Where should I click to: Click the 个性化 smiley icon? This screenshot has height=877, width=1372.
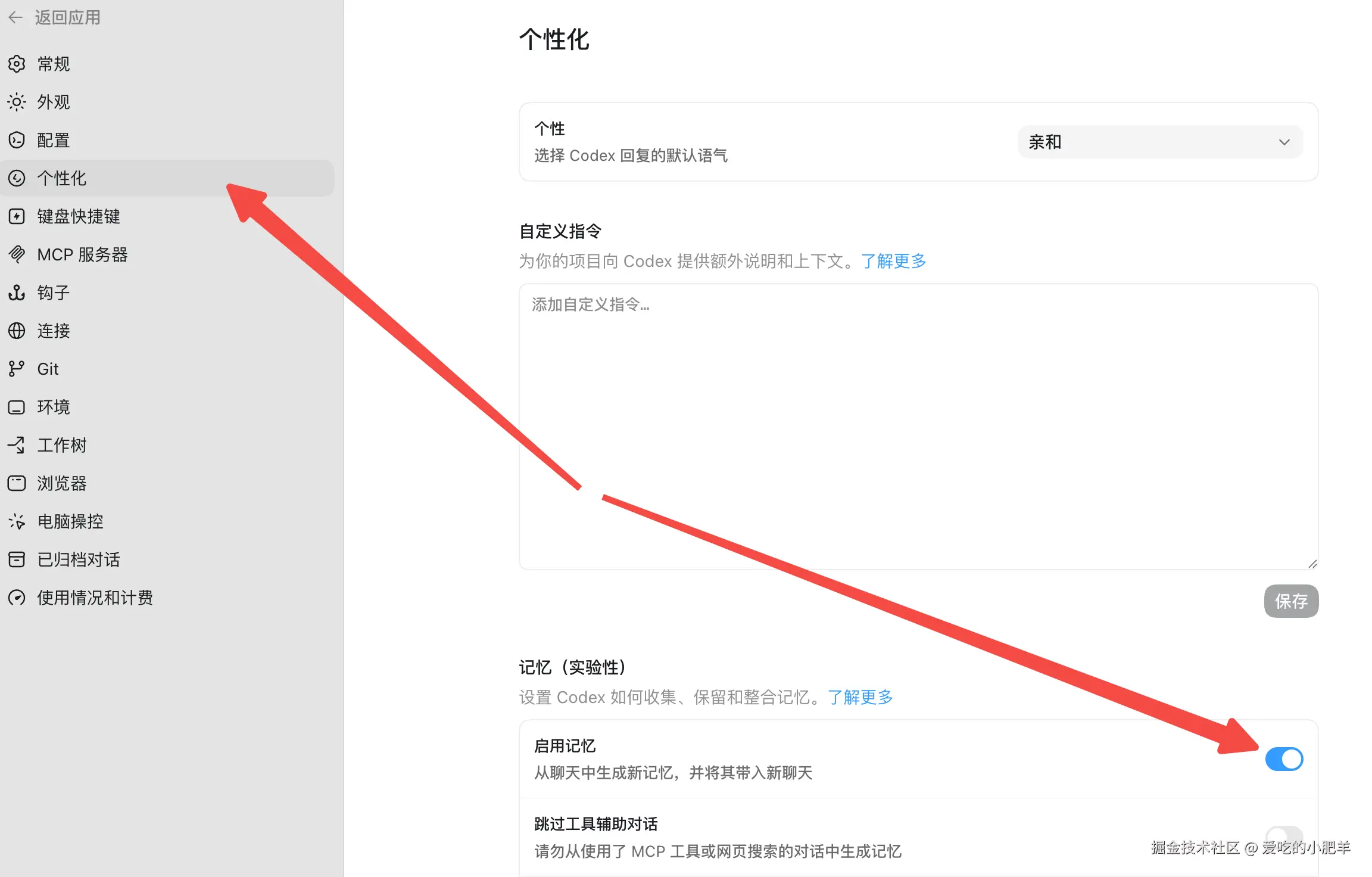(x=17, y=178)
